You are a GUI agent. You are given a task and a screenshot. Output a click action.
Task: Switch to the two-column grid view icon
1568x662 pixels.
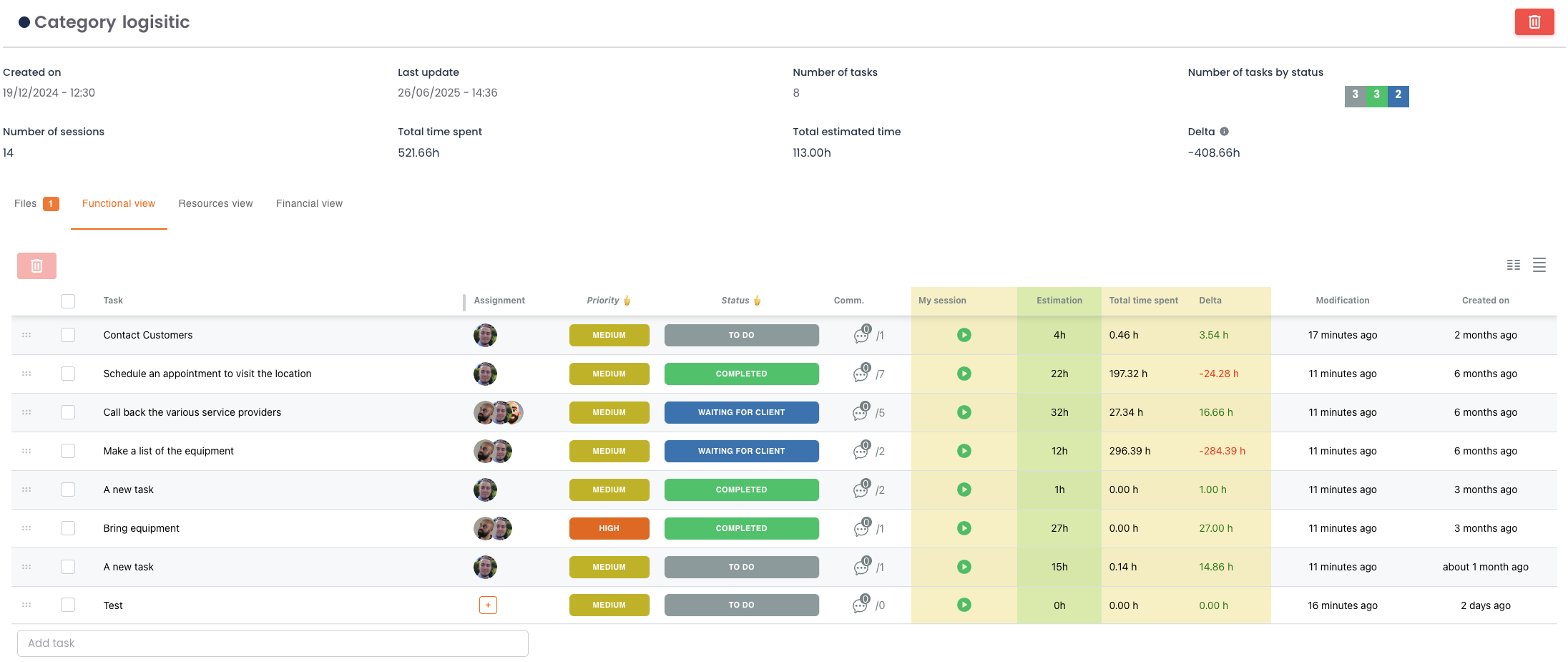click(x=1513, y=266)
